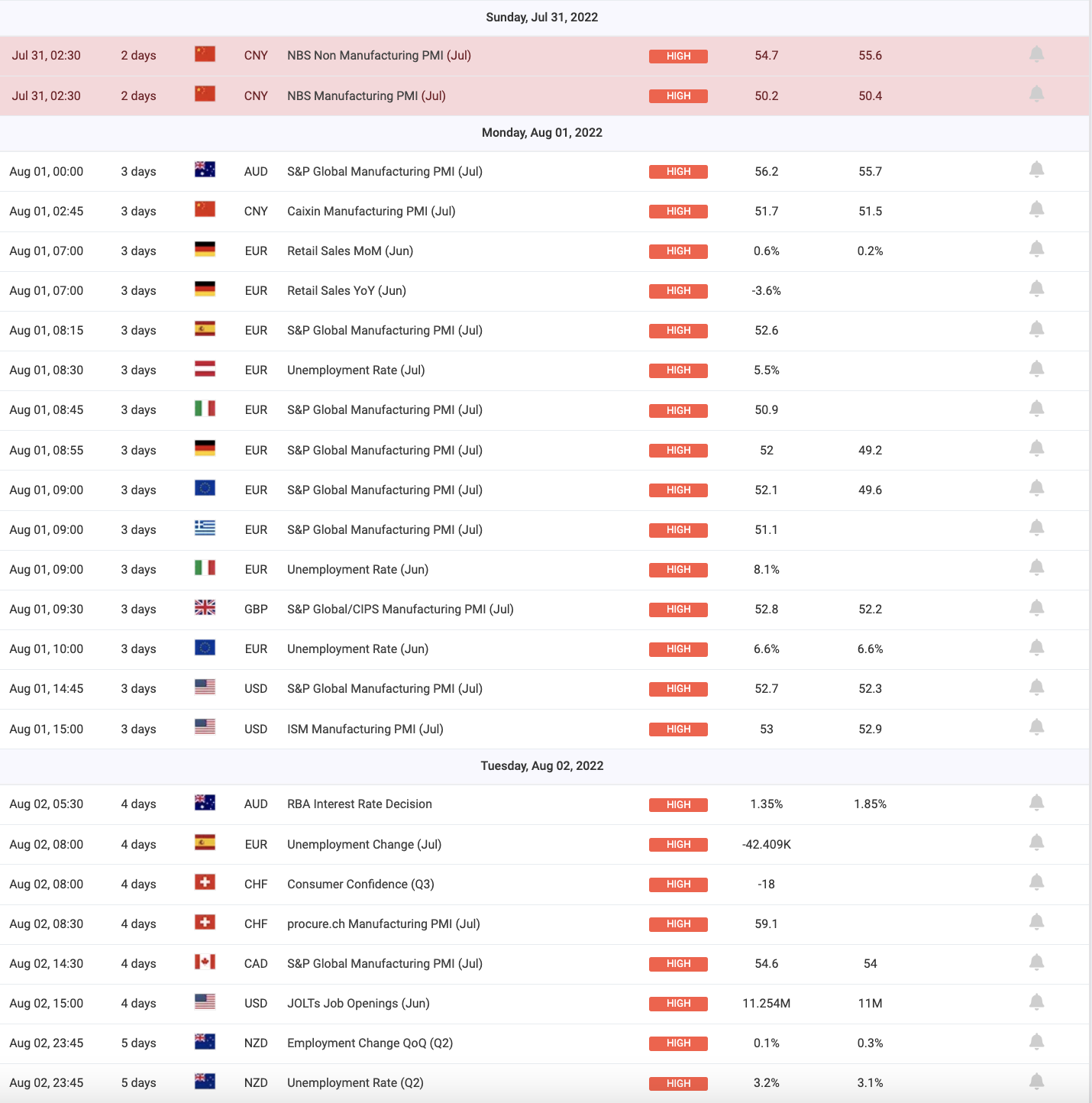Screen dimensions: 1092x1103
Task: Enable alert bell for Caixin Manufacturing PMI
Action: point(1036,209)
